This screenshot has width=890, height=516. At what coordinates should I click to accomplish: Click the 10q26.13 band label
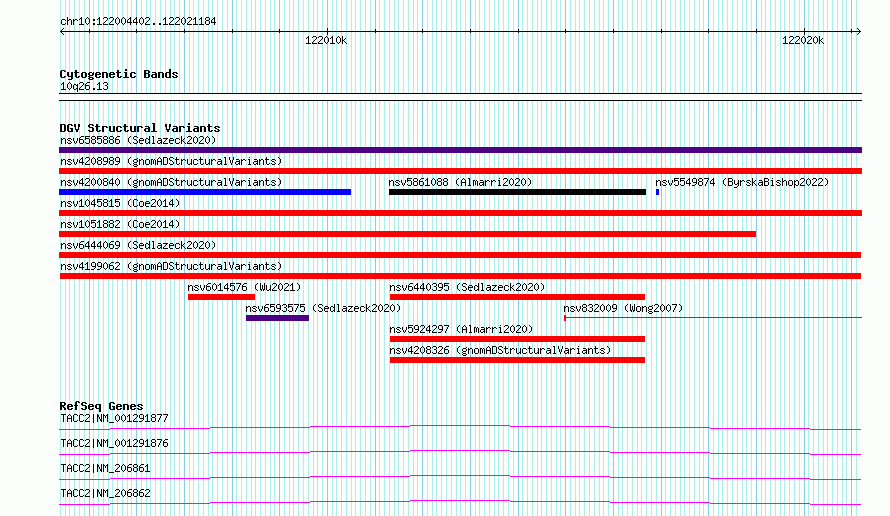[x=84, y=86]
